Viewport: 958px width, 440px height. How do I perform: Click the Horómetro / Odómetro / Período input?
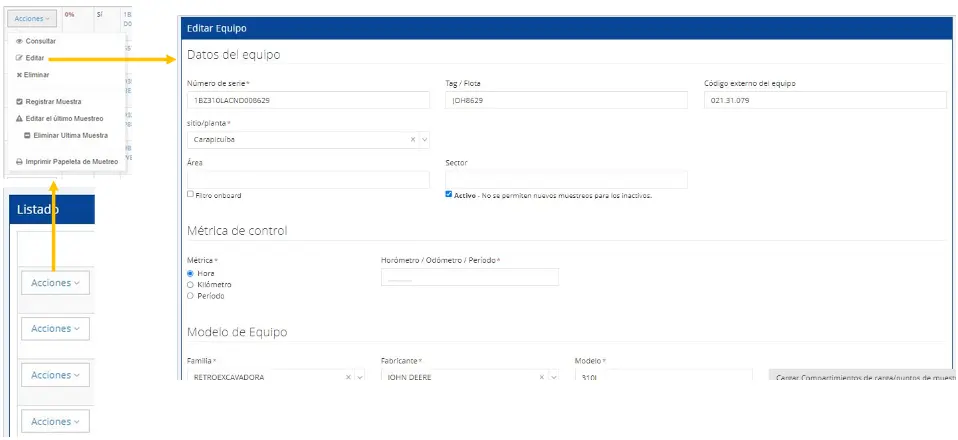point(470,277)
